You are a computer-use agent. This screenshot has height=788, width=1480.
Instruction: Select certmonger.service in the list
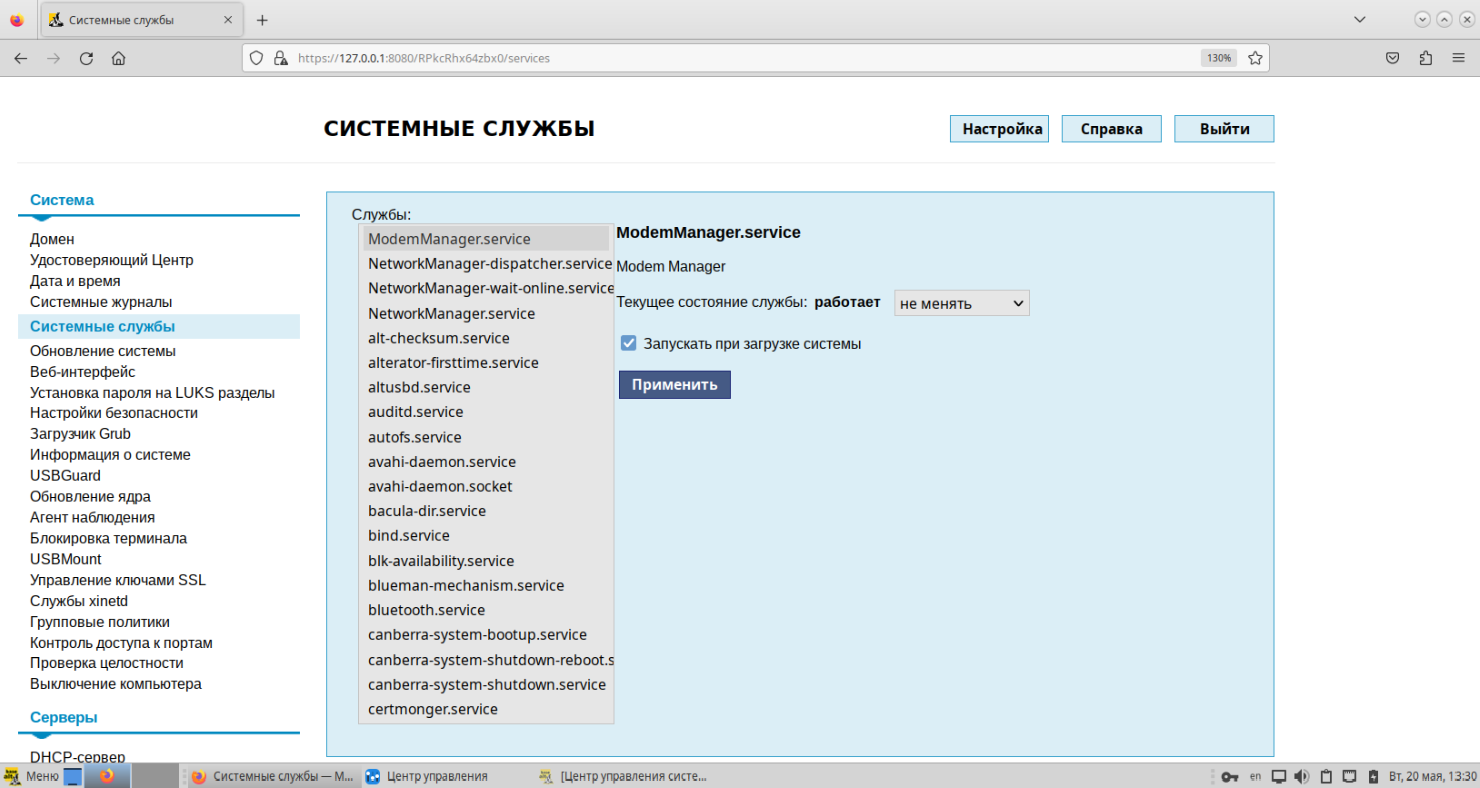pos(487,709)
